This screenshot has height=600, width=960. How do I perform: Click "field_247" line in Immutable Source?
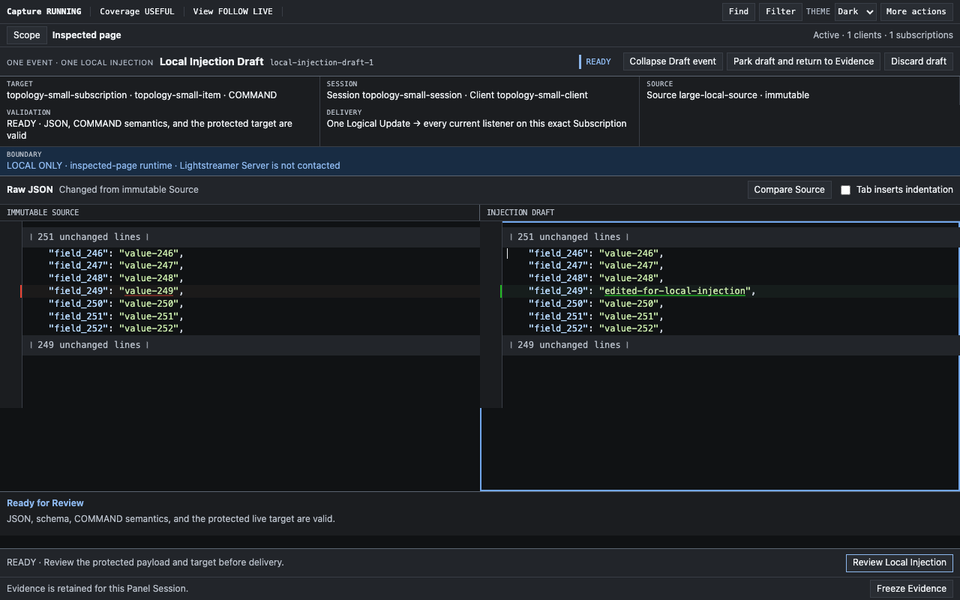click(116, 266)
